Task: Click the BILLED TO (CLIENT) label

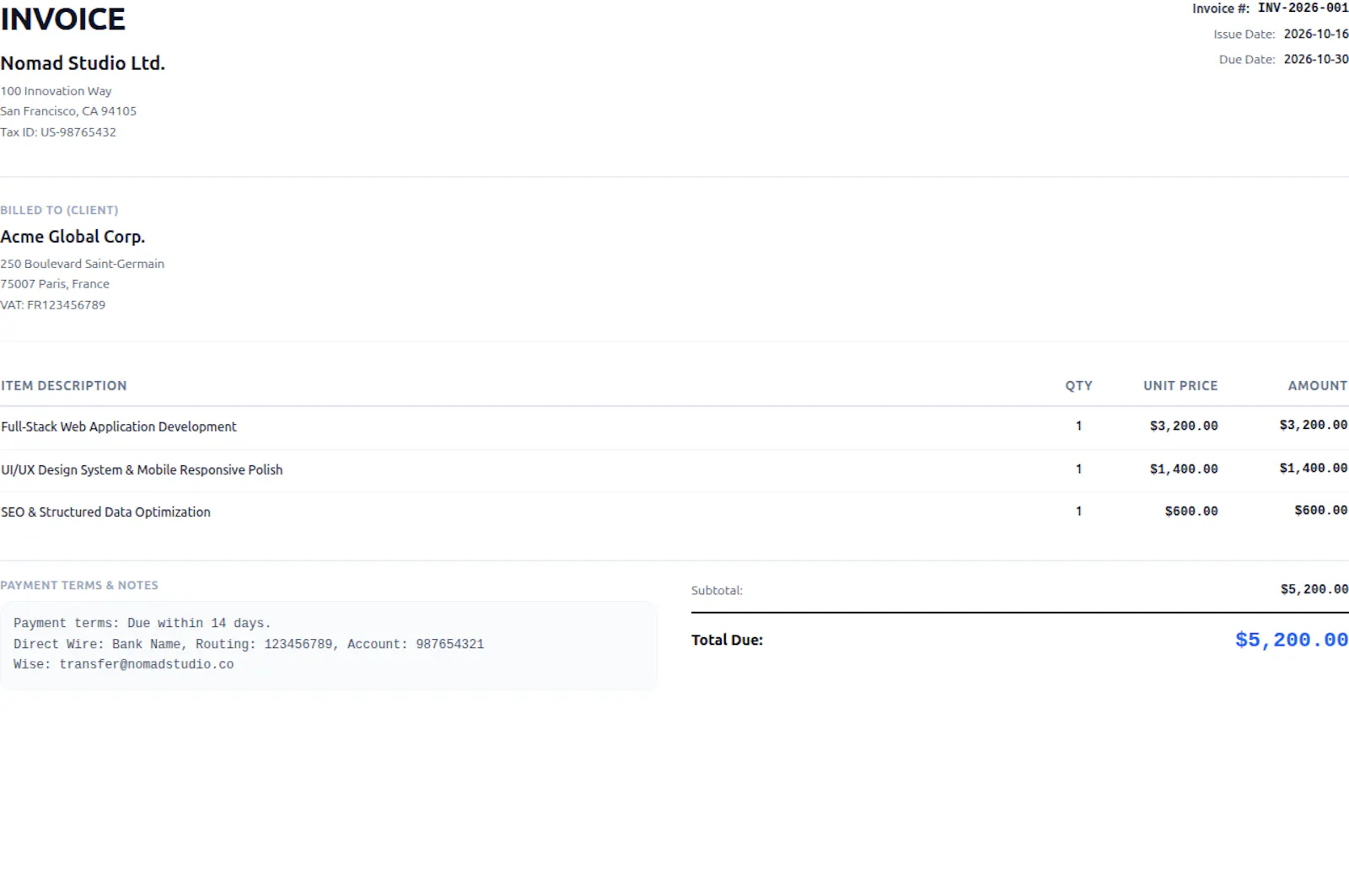Action: 59,210
